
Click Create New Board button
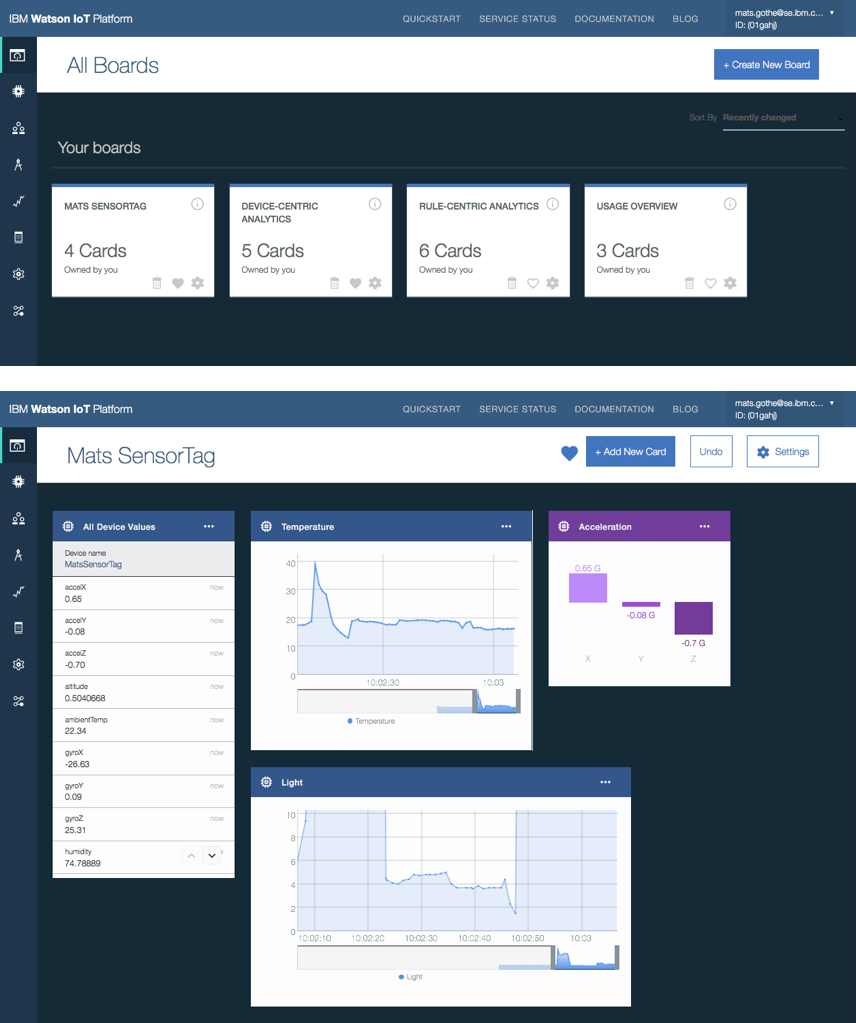coord(766,65)
